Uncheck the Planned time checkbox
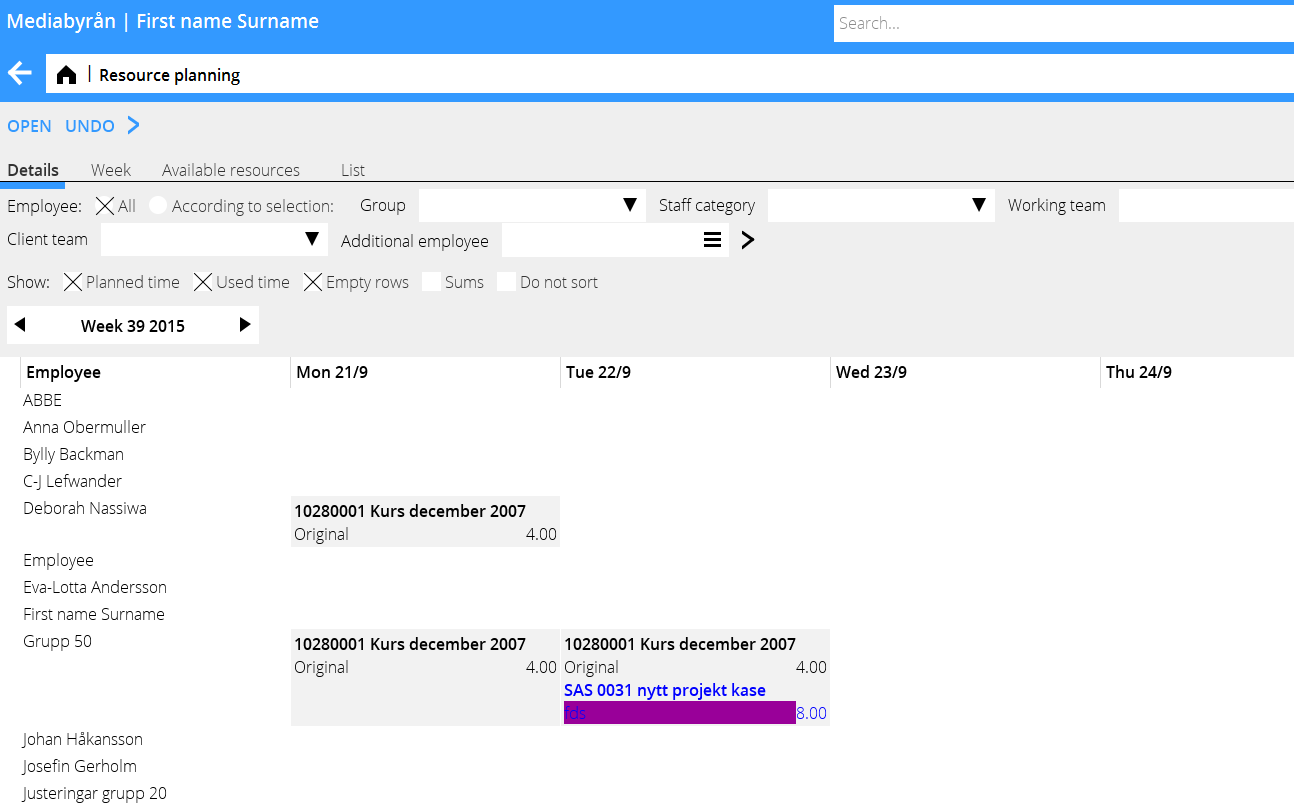 pos(73,282)
